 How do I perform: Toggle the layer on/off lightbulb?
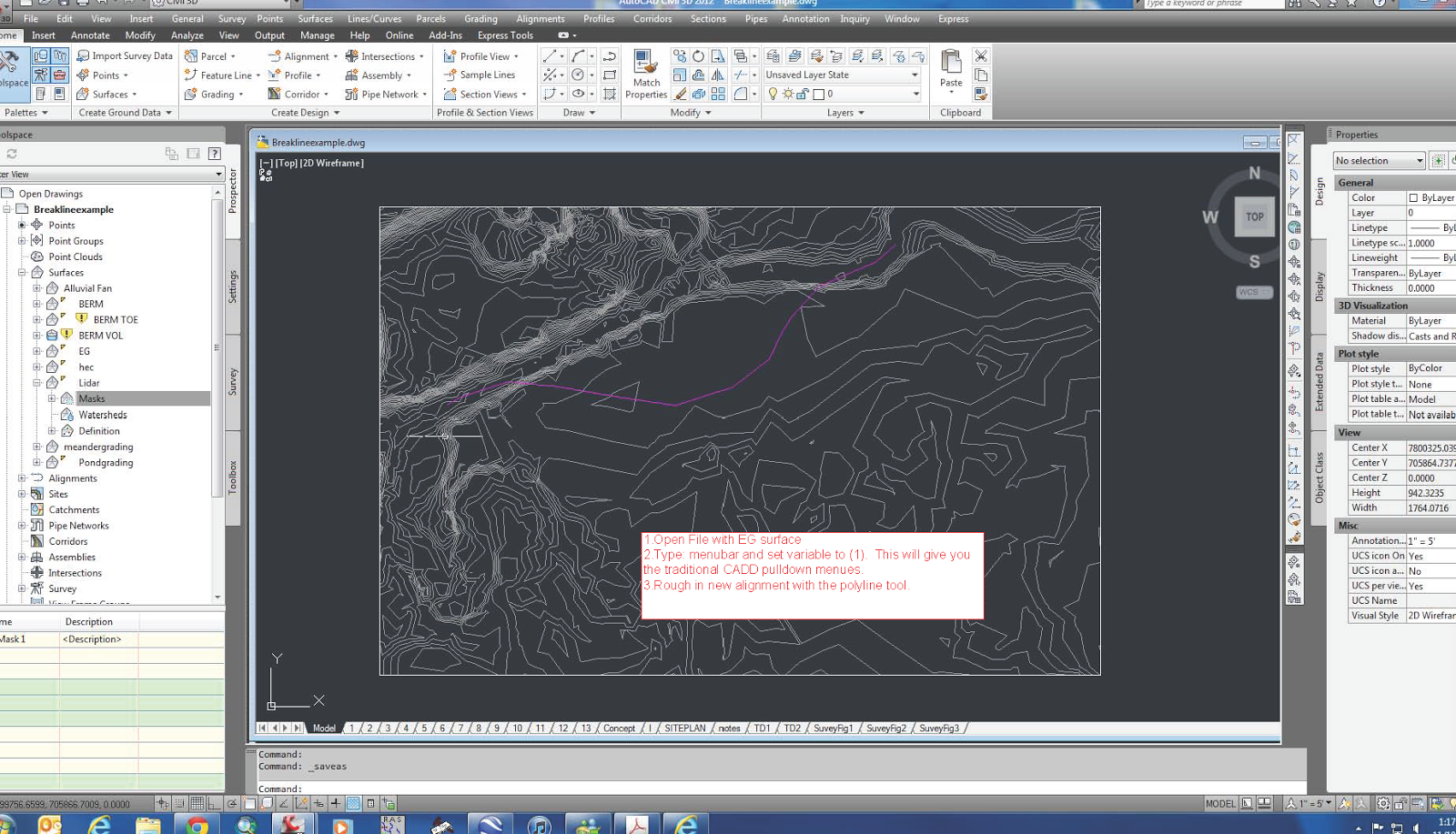pos(772,94)
